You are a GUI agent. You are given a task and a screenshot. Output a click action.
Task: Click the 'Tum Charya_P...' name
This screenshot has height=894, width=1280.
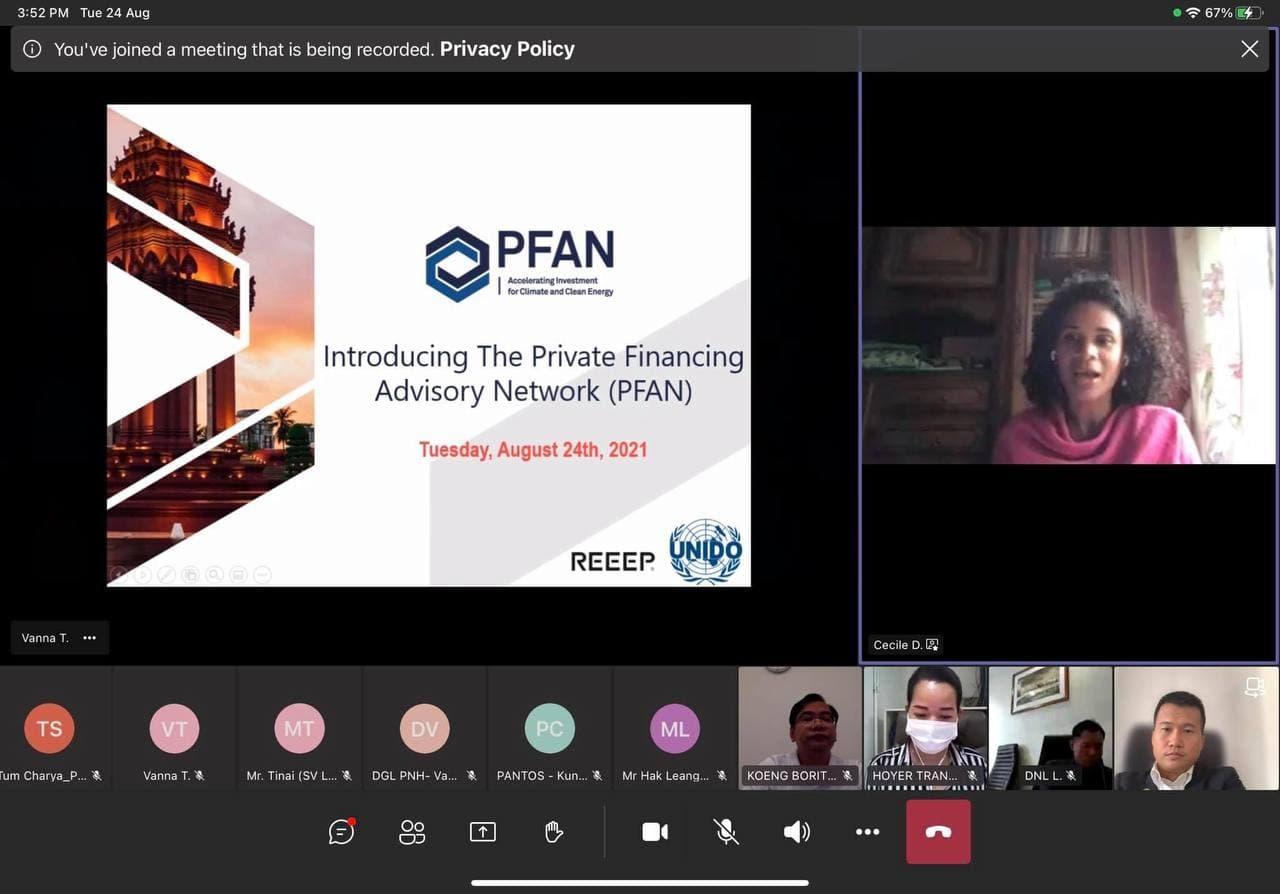(x=44, y=775)
